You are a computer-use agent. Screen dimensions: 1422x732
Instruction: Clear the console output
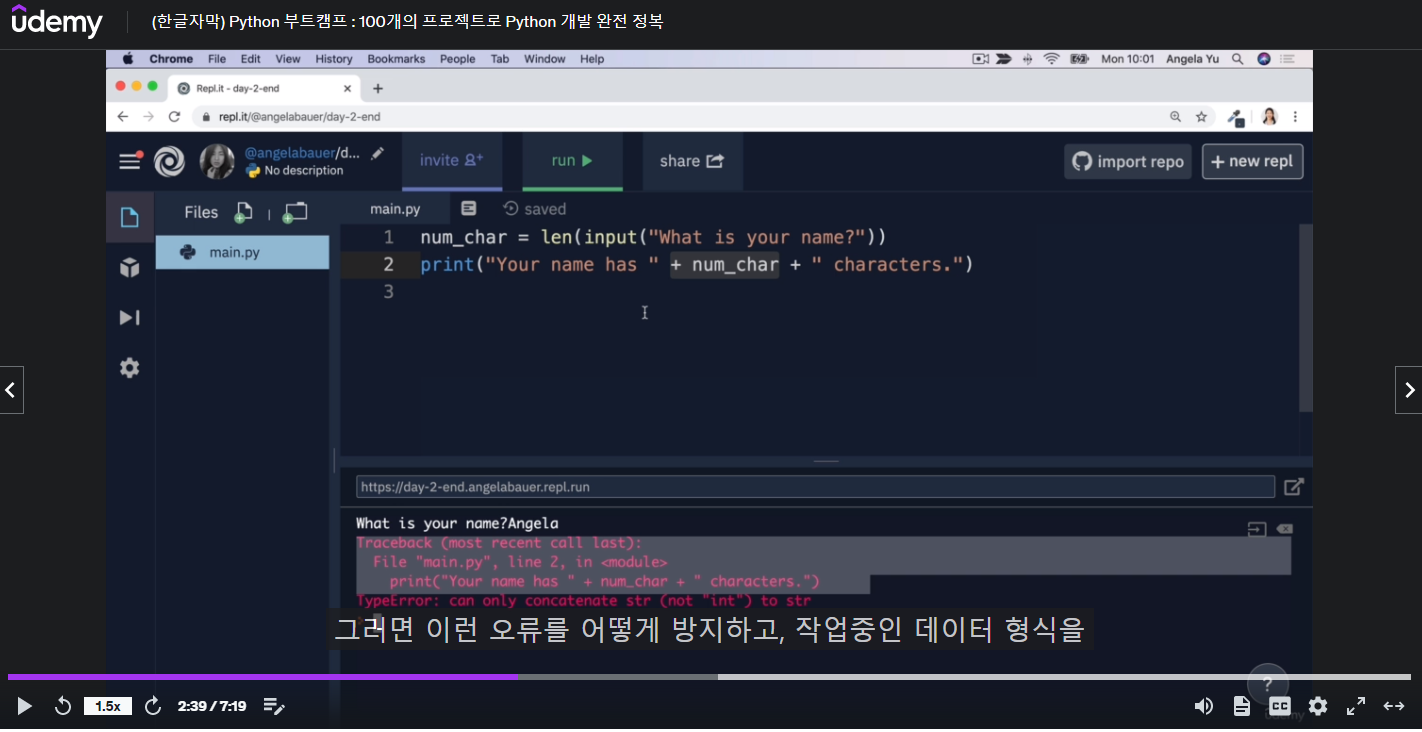point(1284,529)
